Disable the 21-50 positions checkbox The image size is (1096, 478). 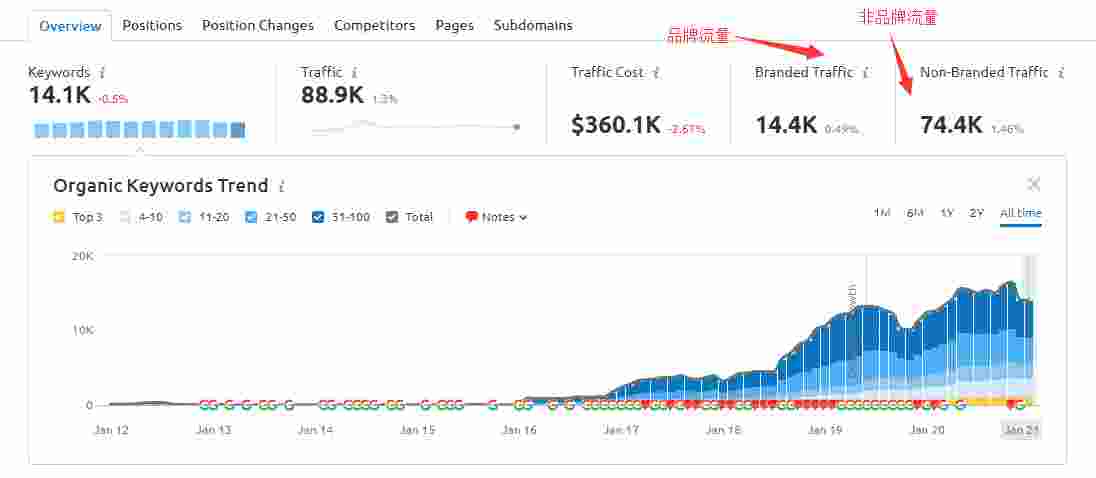252,217
